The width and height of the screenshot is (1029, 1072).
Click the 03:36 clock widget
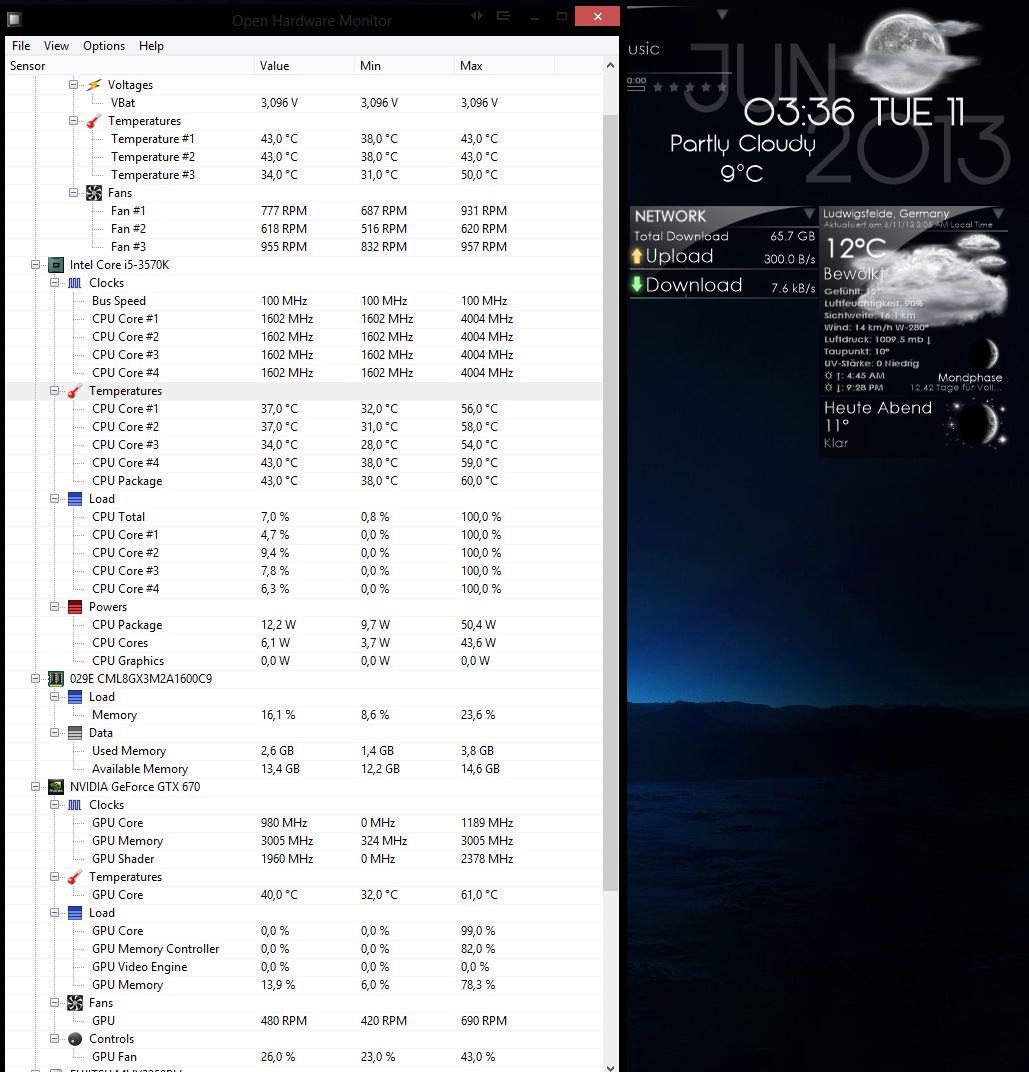point(799,111)
